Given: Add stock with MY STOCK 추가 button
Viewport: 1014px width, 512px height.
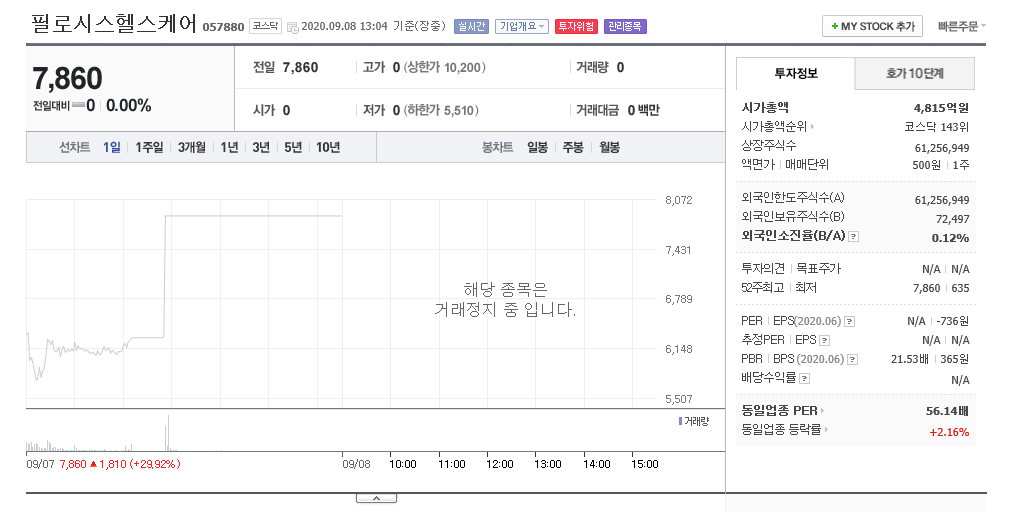Looking at the screenshot, I should pyautogui.click(x=872, y=27).
